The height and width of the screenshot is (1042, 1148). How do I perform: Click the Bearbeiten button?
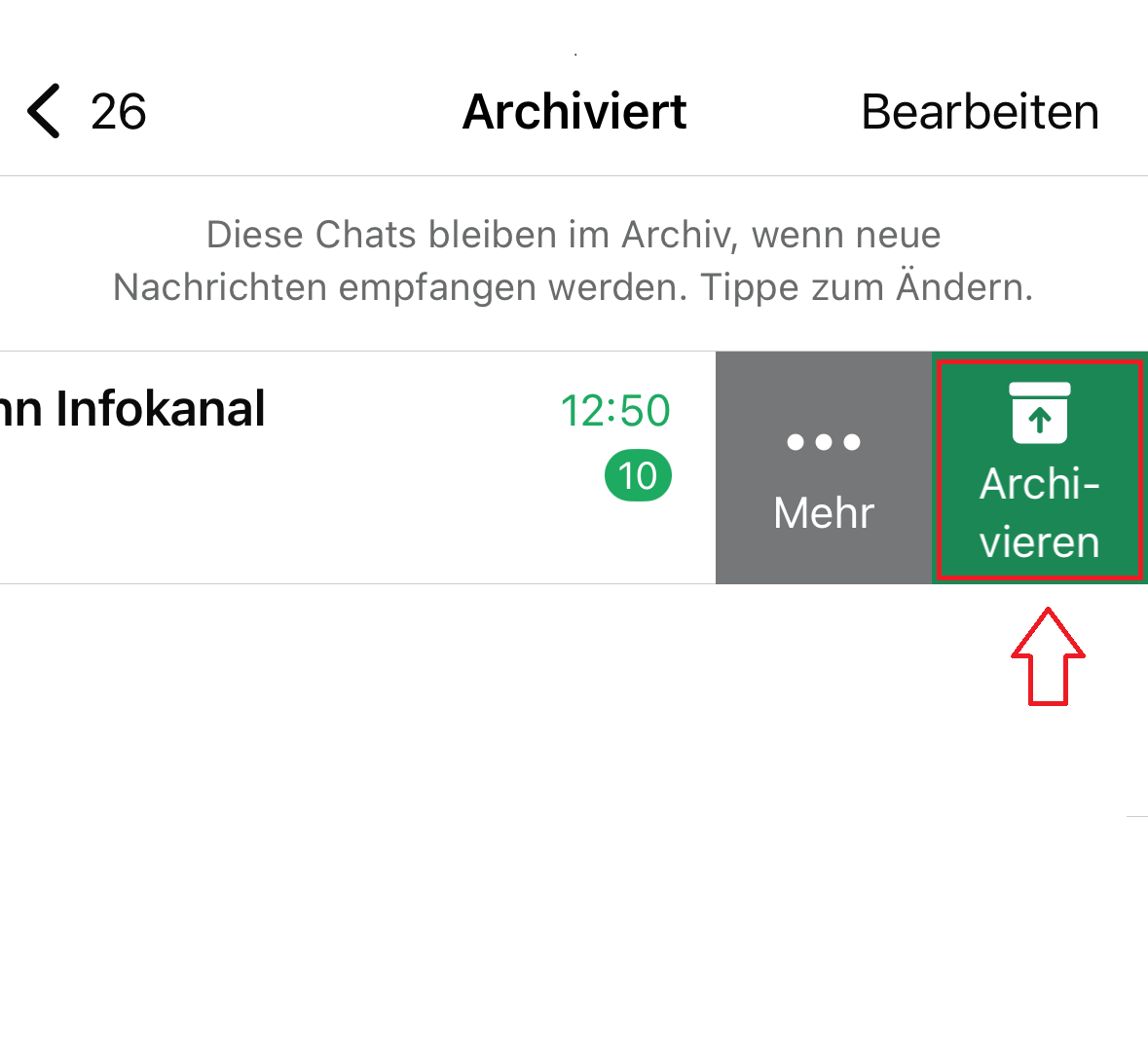[x=980, y=112]
